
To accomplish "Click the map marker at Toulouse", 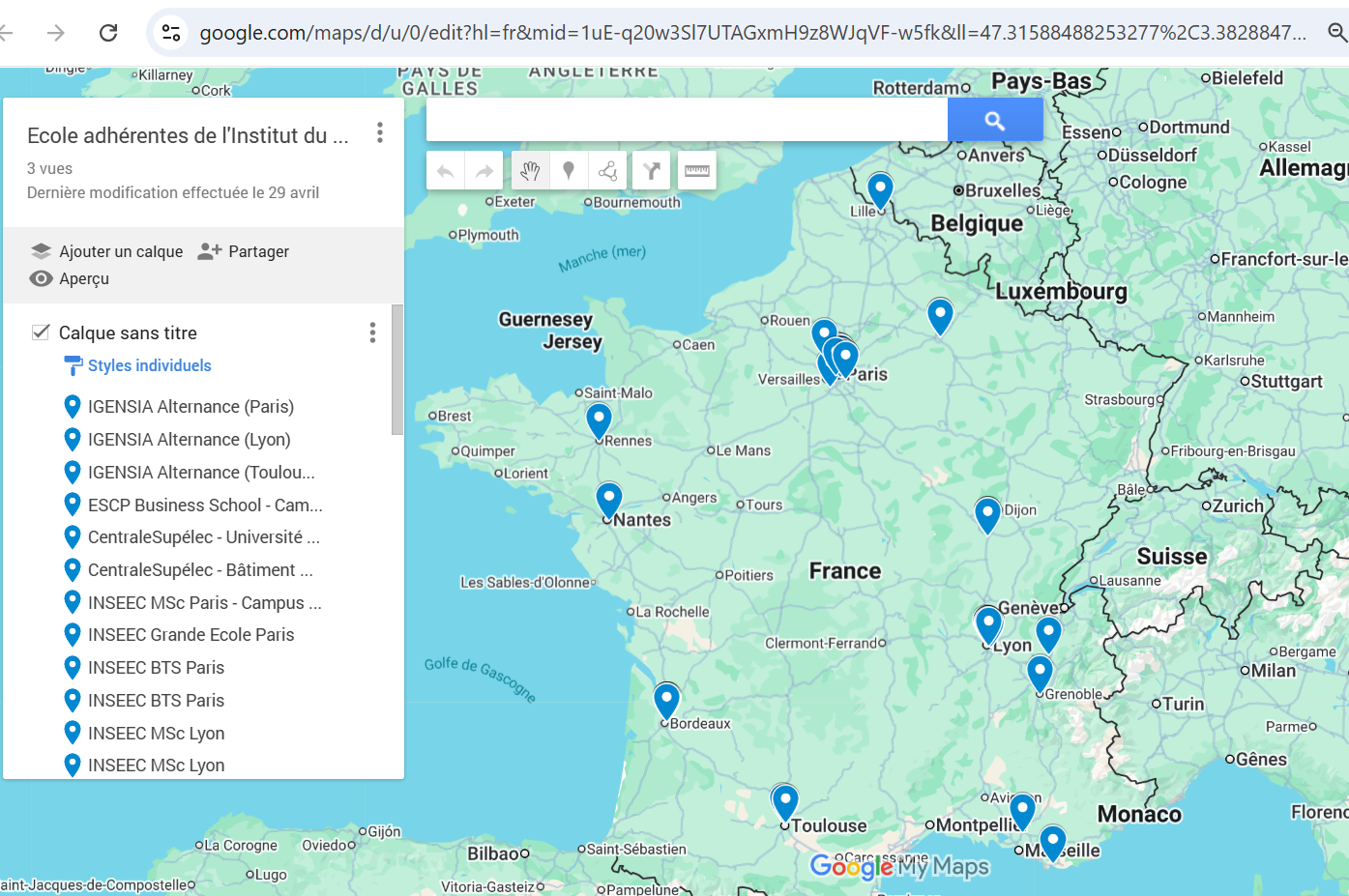I will [785, 802].
